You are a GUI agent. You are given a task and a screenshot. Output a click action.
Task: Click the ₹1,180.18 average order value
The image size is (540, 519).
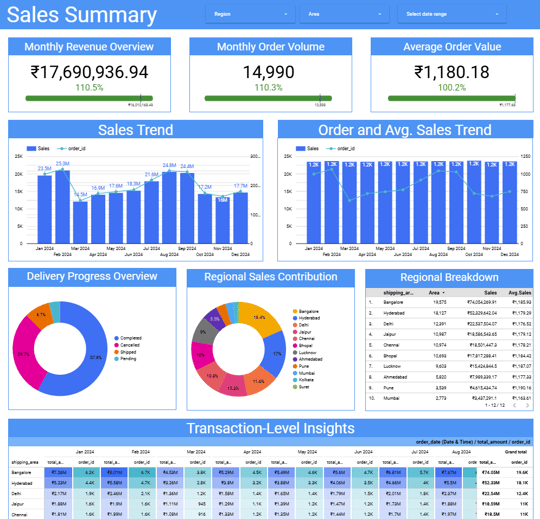(x=451, y=72)
